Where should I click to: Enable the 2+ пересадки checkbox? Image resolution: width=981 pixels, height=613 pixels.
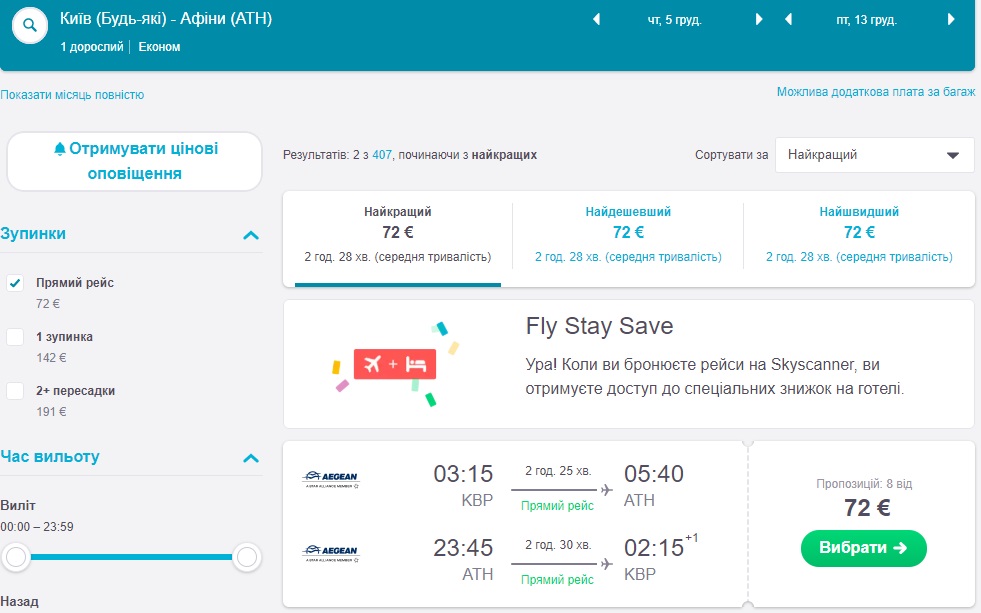click(15, 391)
